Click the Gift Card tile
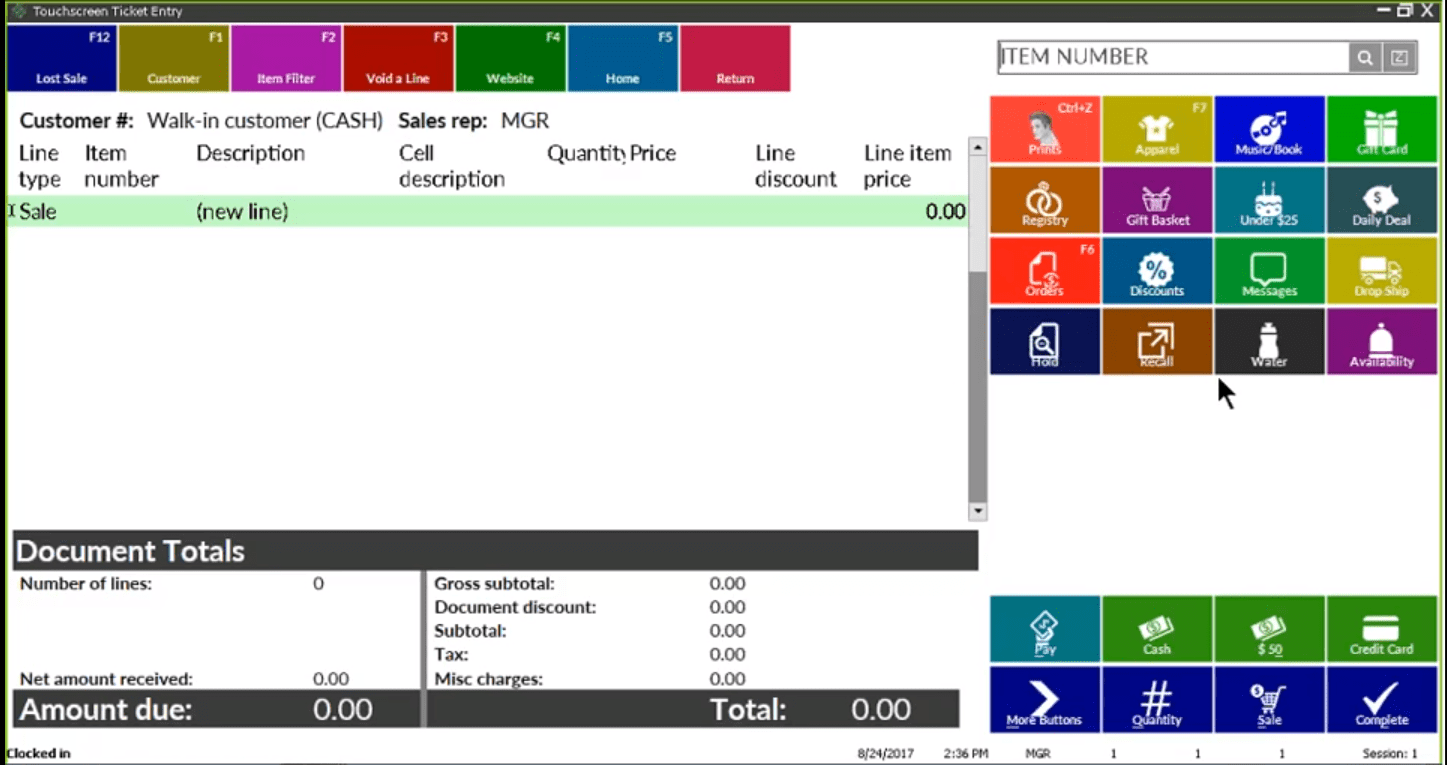Image resolution: width=1447 pixels, height=765 pixels. click(1381, 130)
